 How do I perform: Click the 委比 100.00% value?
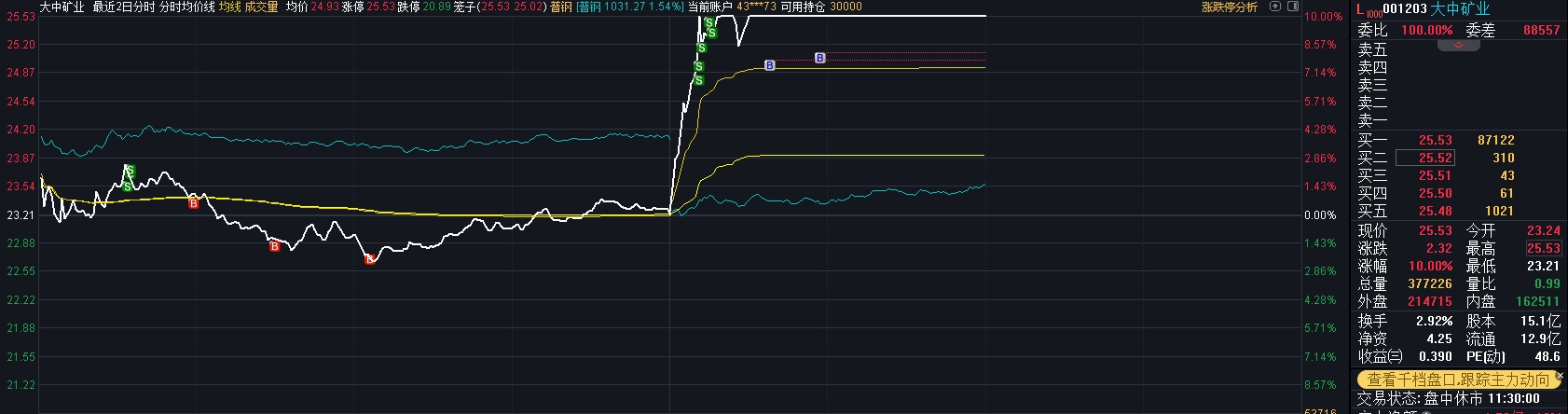click(x=1427, y=30)
